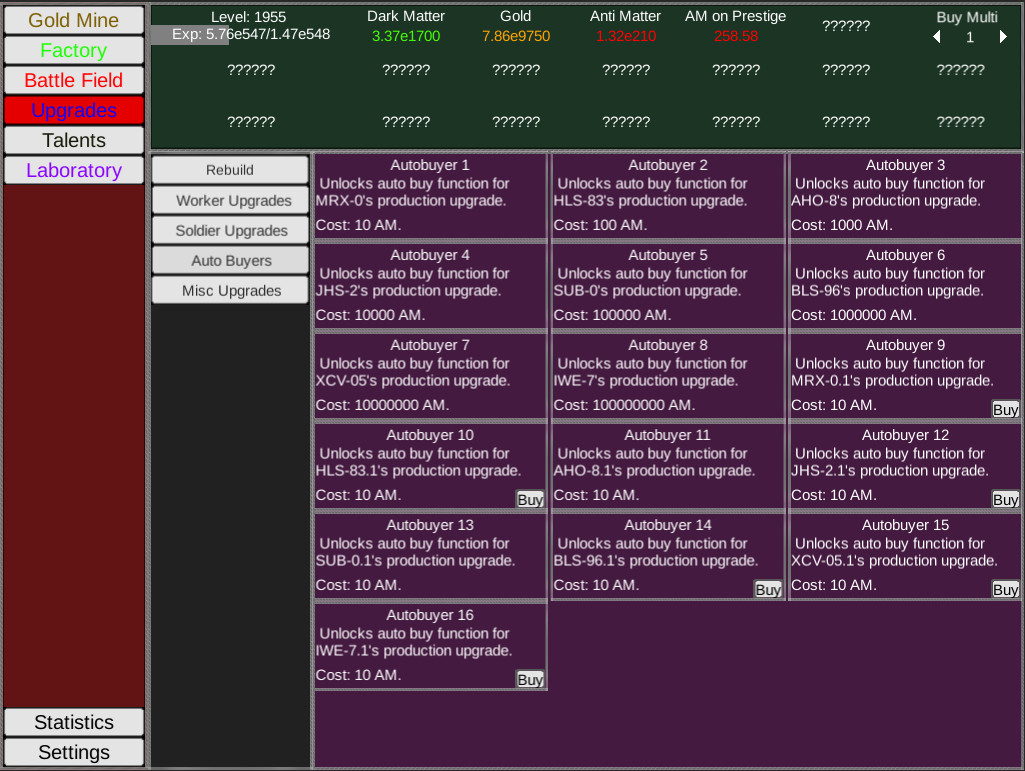The height and width of the screenshot is (771, 1025).
Task: Decrease Buy Multi with left arrow
Action: click(937, 37)
